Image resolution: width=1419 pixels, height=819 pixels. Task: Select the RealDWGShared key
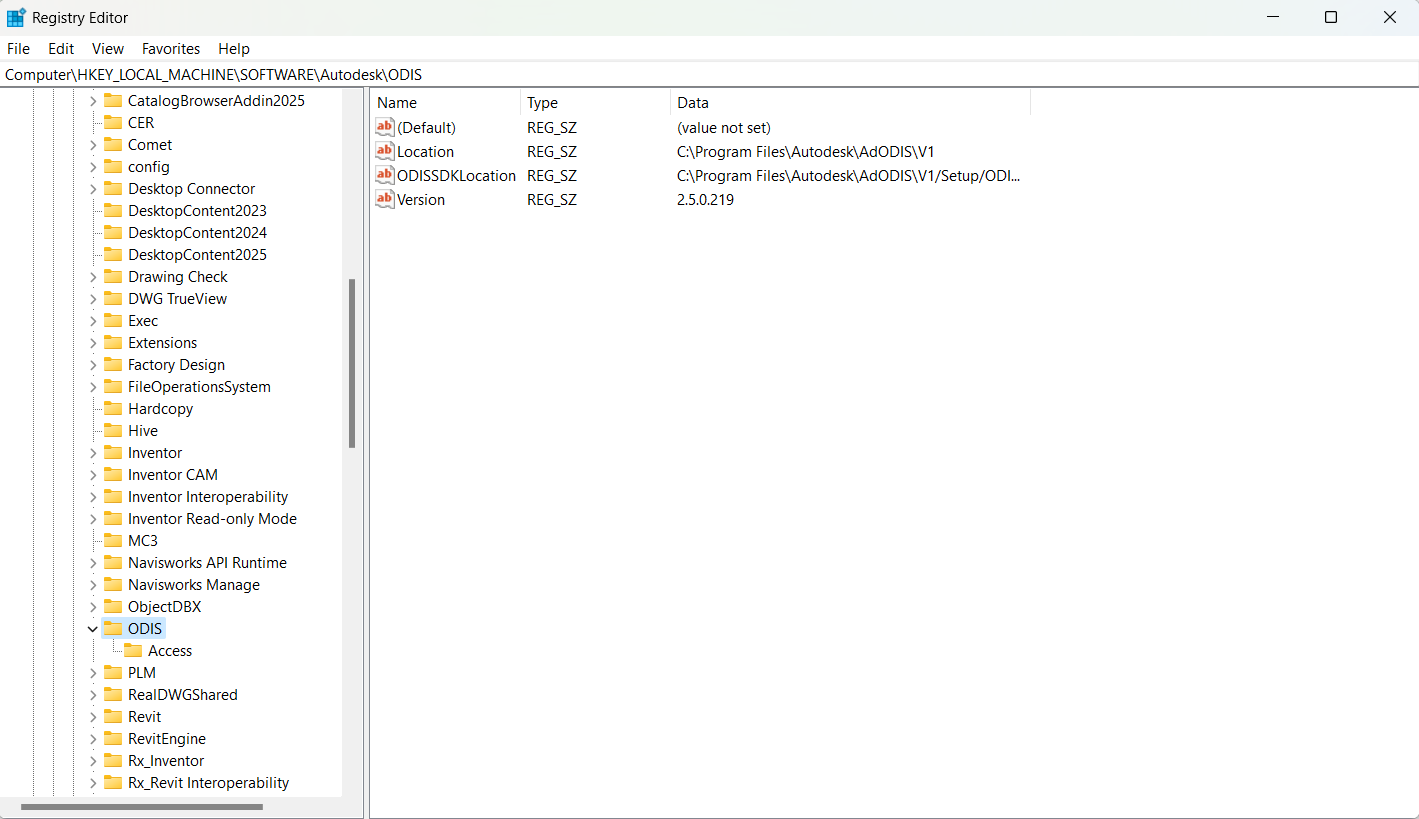point(183,695)
